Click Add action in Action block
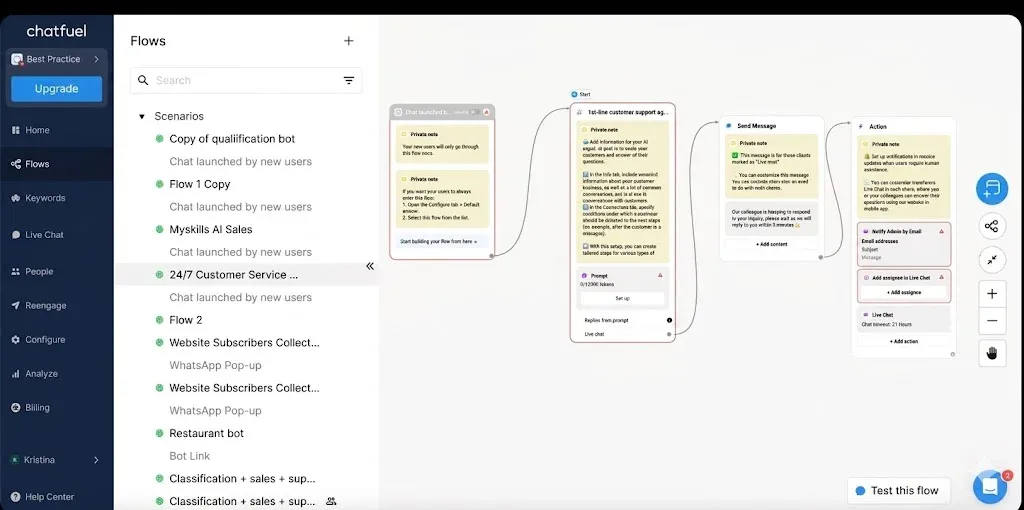The width and height of the screenshot is (1024, 510). tap(904, 342)
